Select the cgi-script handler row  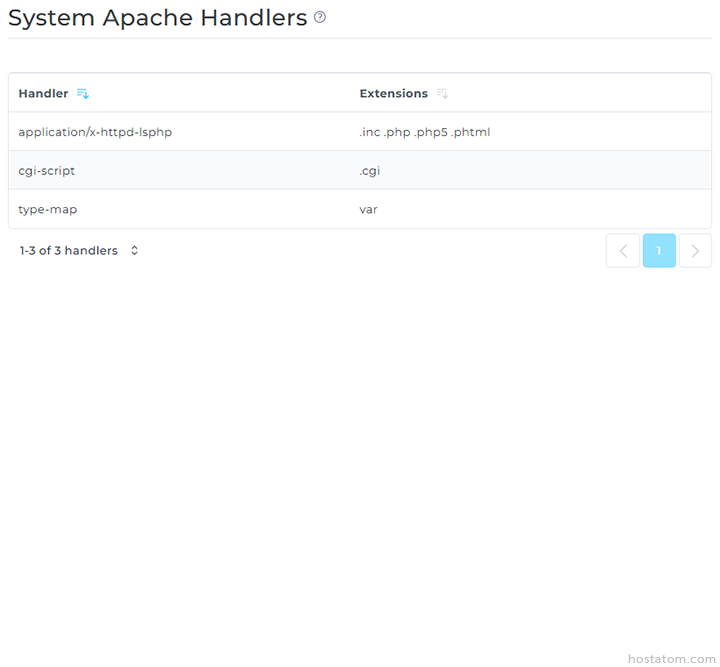pyautogui.click(x=46, y=171)
